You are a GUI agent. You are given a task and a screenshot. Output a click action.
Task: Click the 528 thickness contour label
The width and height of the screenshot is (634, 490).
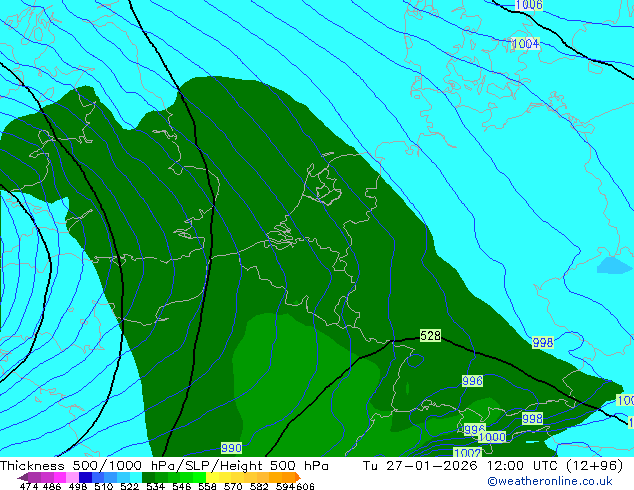430,336
